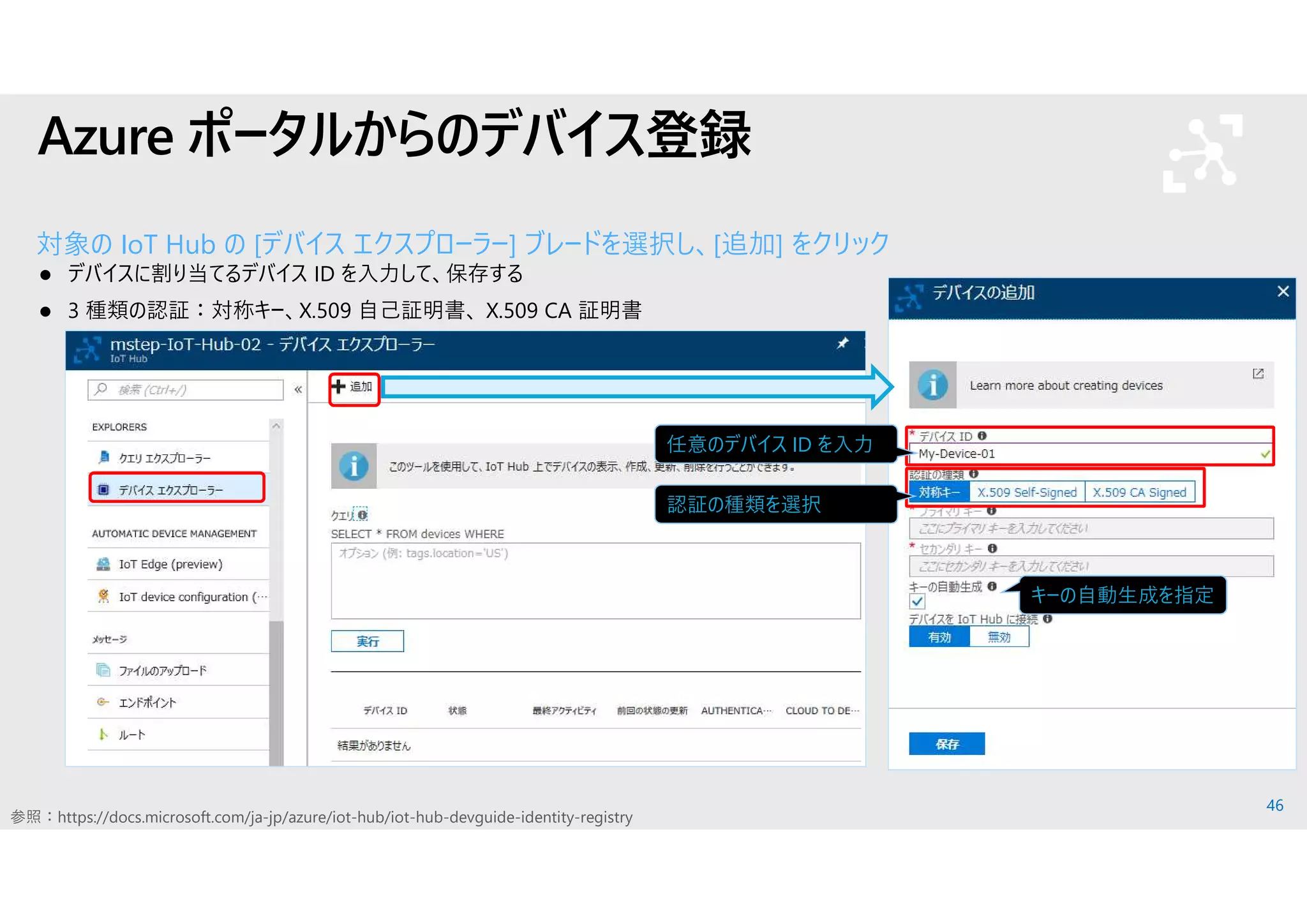
Task: Click the IoT Edge icon
Action: pyautogui.click(x=103, y=563)
